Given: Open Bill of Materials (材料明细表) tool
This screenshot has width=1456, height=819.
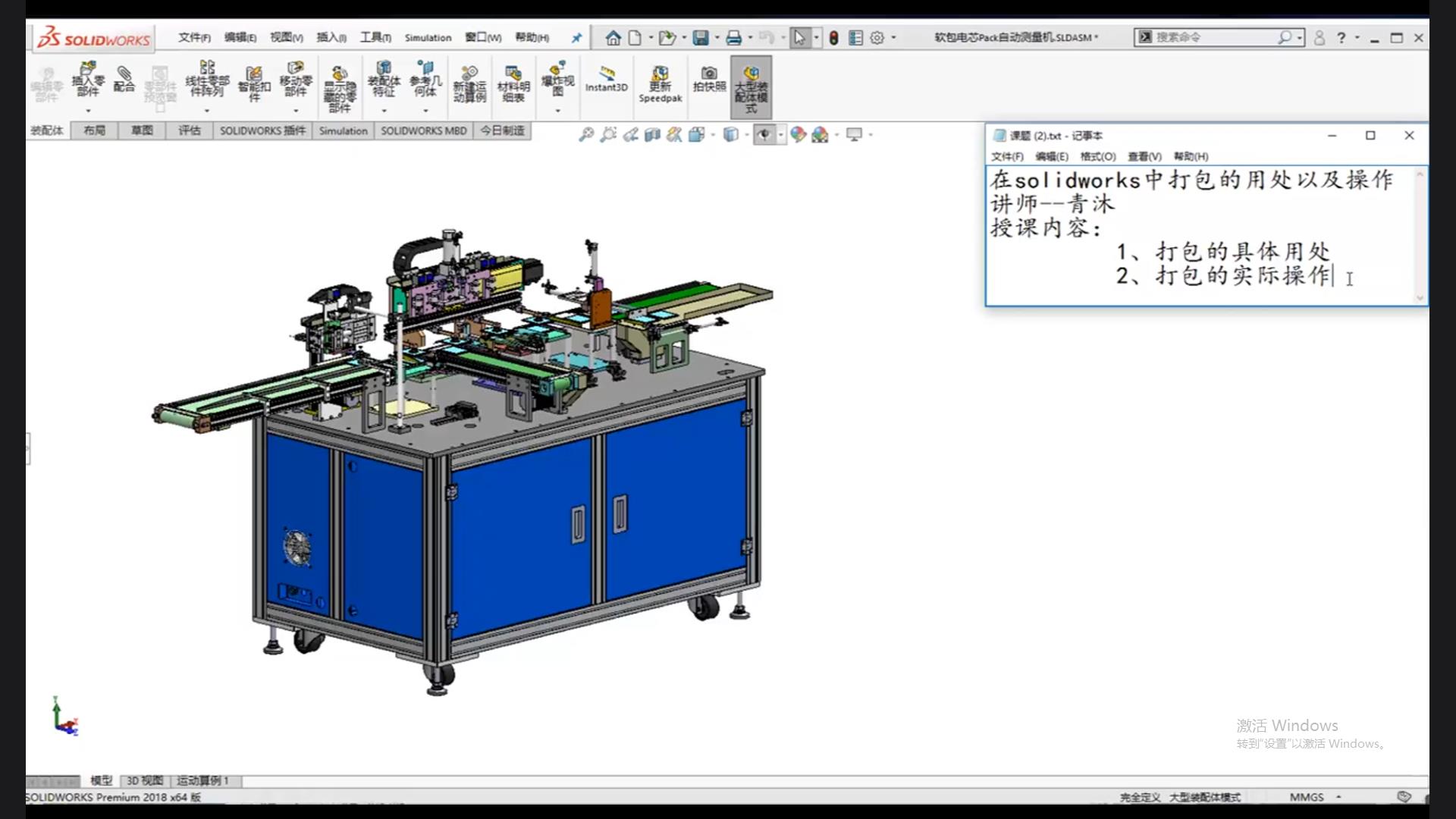Looking at the screenshot, I should coord(513,83).
